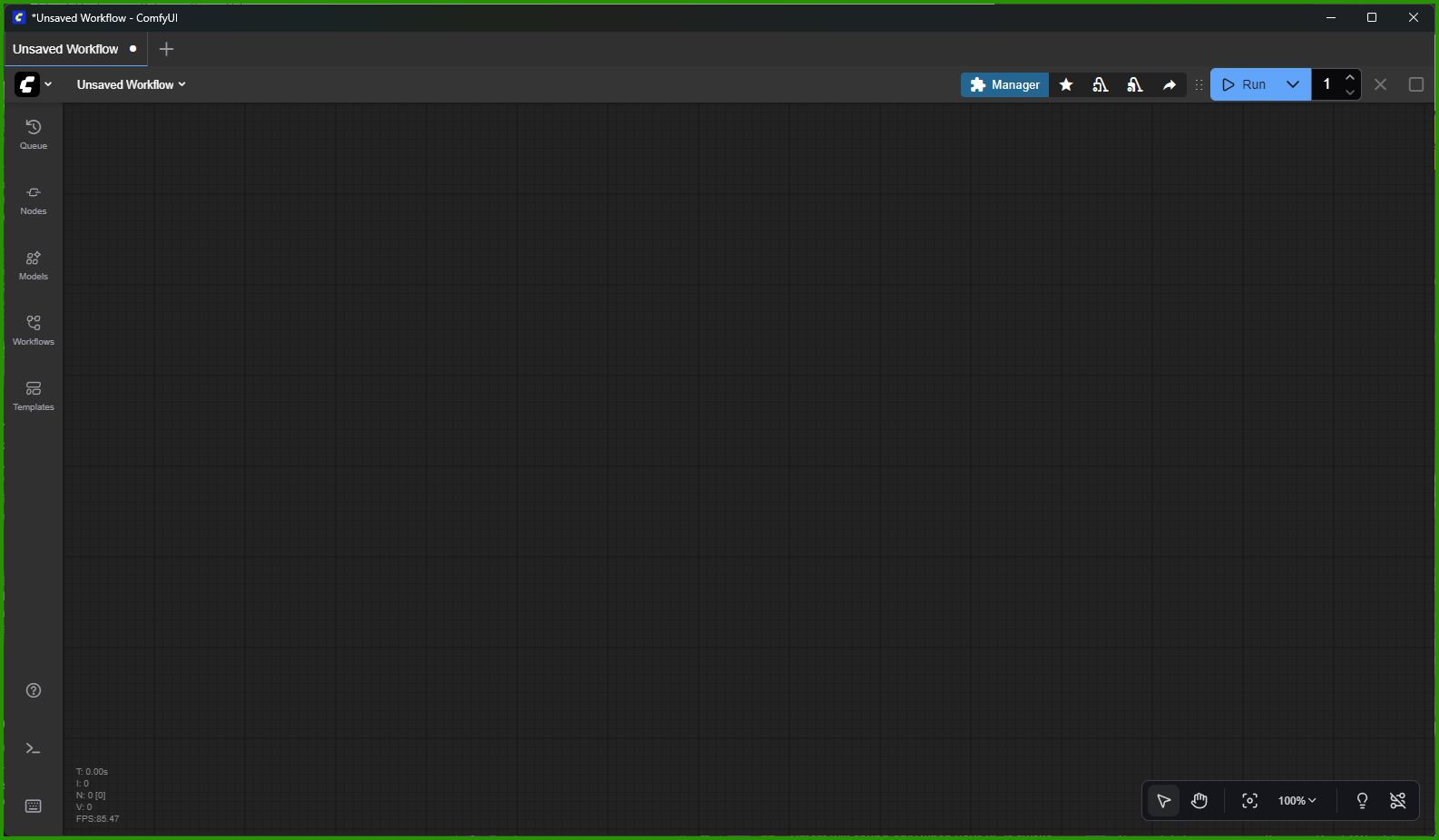The image size is (1439, 840).
Task: Open the Workflows sidebar panel
Action: pyautogui.click(x=34, y=330)
